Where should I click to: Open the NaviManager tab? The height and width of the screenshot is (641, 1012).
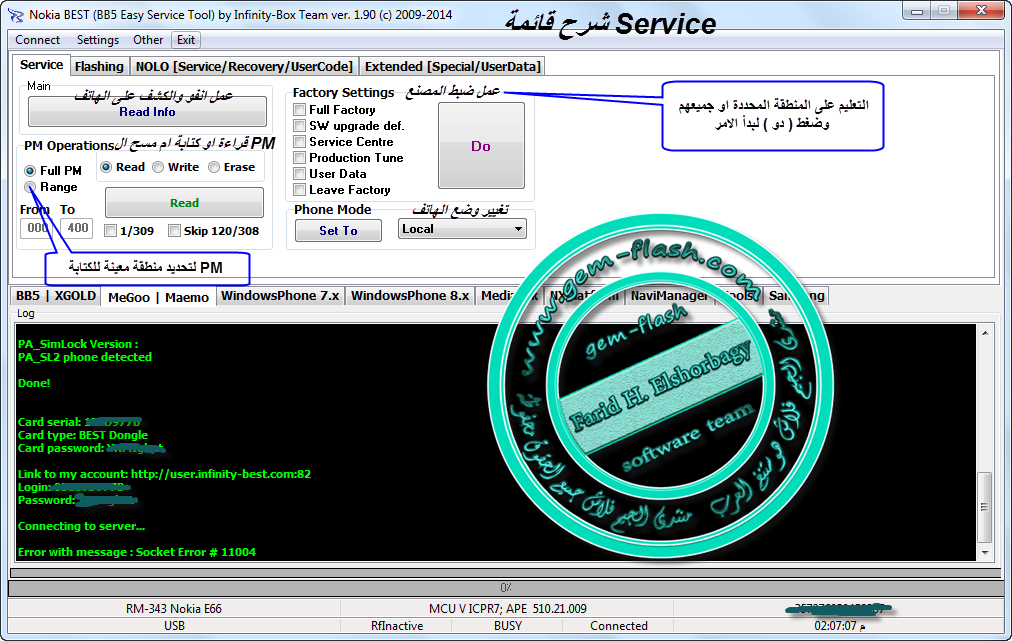click(x=669, y=296)
